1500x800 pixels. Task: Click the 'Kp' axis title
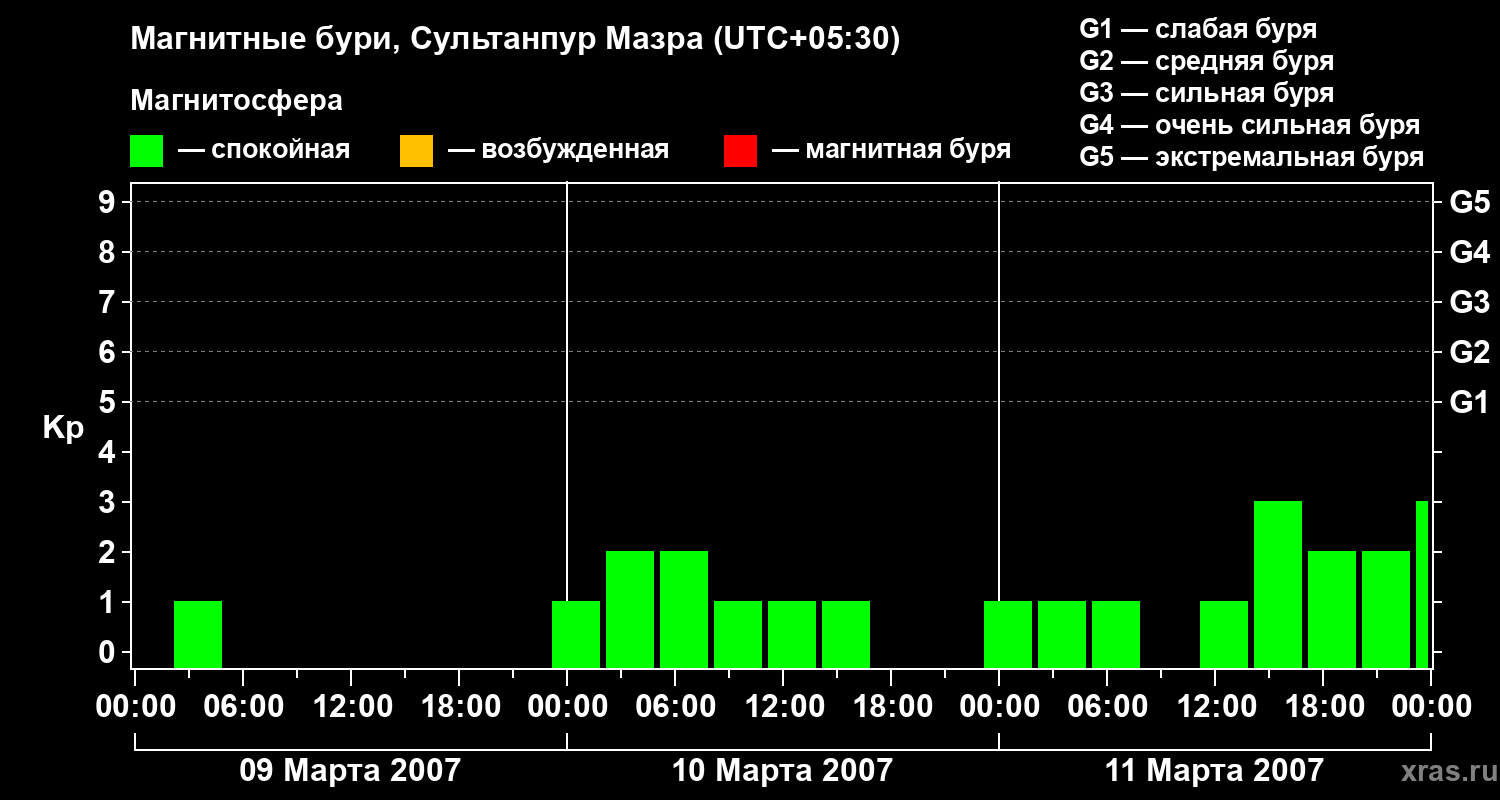[x=63, y=427]
